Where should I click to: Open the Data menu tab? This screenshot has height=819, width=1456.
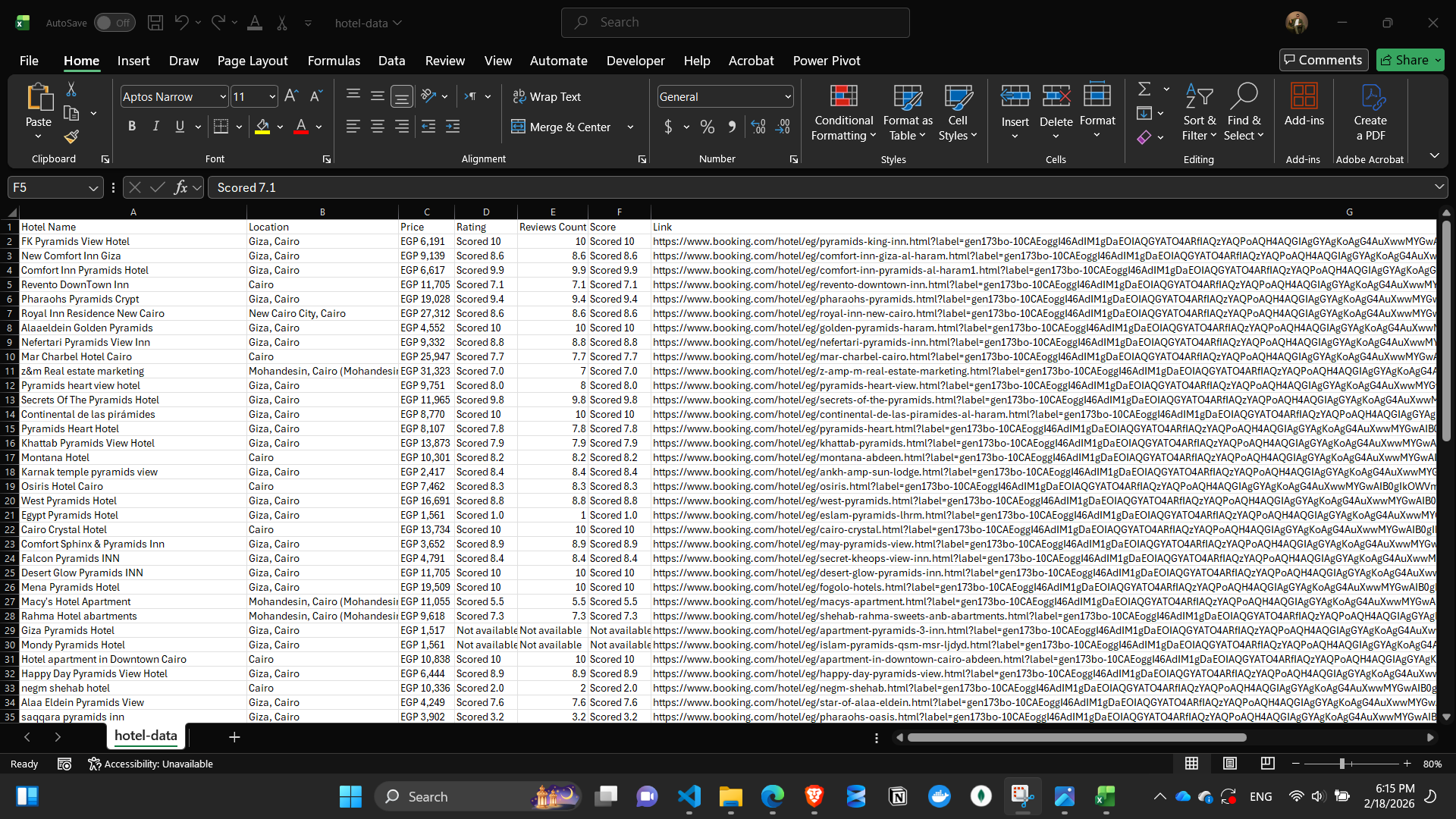point(391,61)
